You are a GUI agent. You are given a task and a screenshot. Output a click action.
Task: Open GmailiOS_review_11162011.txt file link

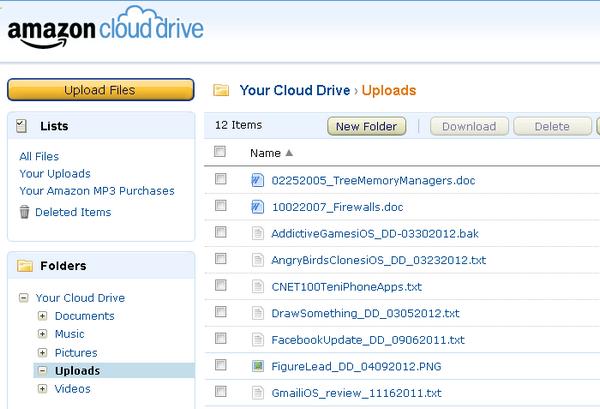click(x=357, y=393)
